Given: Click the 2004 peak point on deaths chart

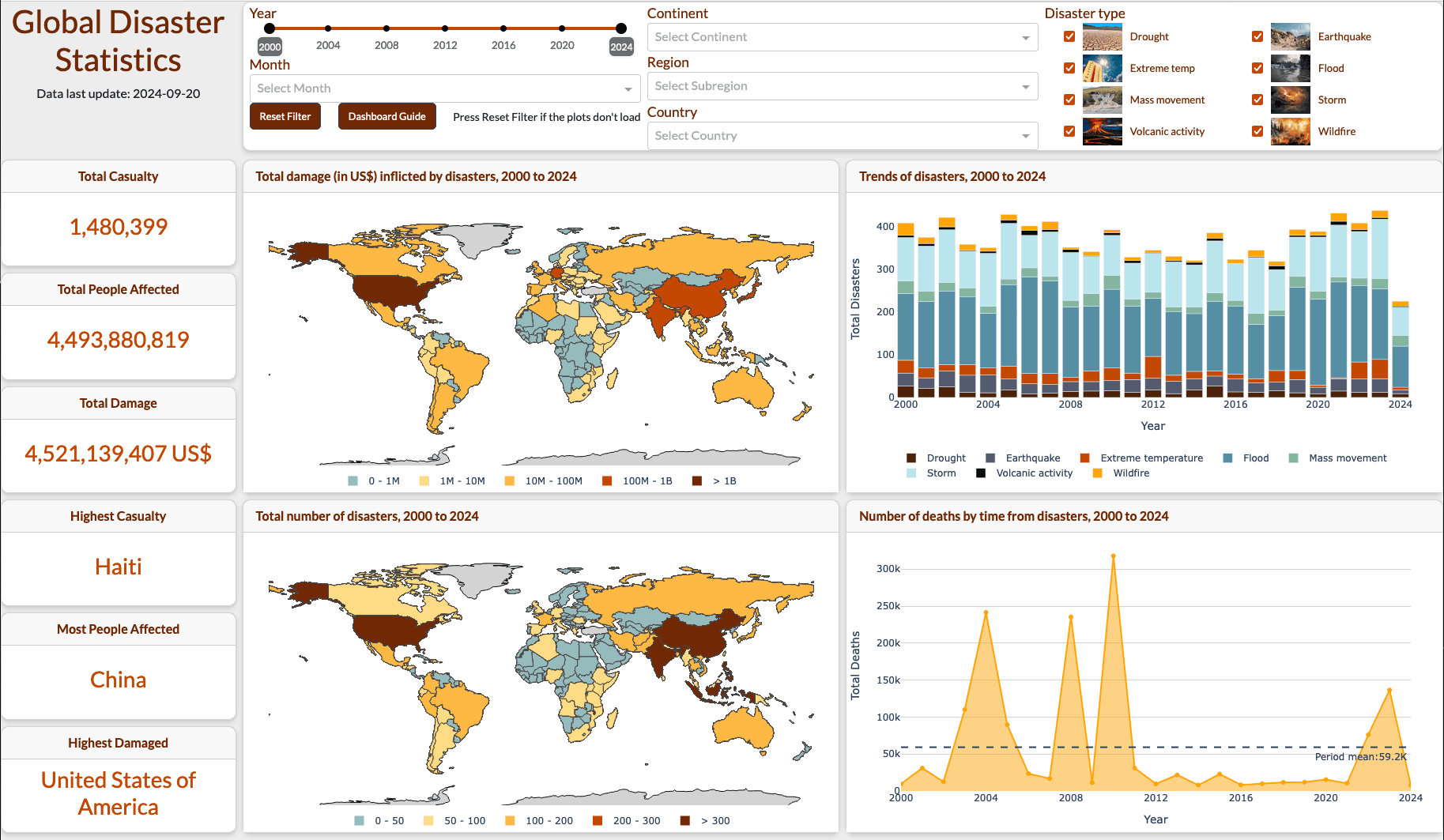Looking at the screenshot, I should click(x=986, y=612).
